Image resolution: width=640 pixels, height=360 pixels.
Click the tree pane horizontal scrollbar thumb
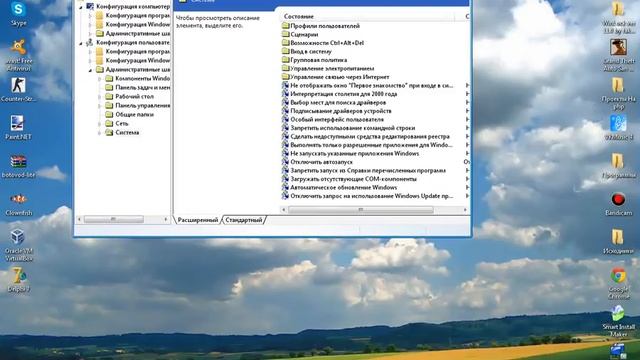point(113,219)
